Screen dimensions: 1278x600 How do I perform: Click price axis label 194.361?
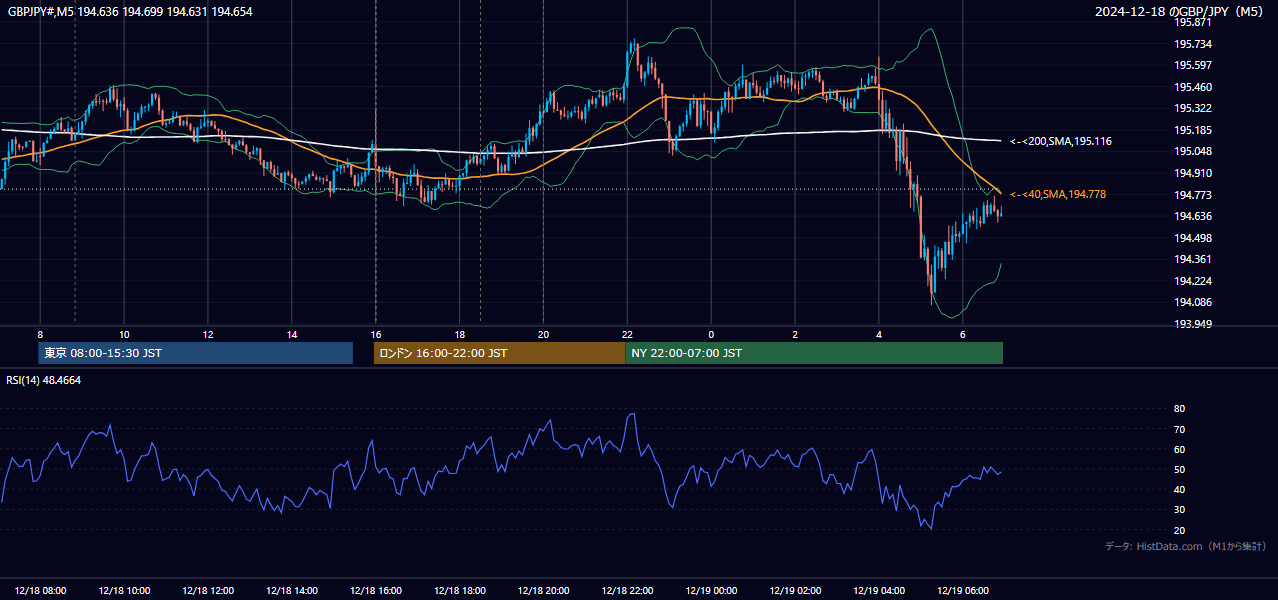(1193, 259)
